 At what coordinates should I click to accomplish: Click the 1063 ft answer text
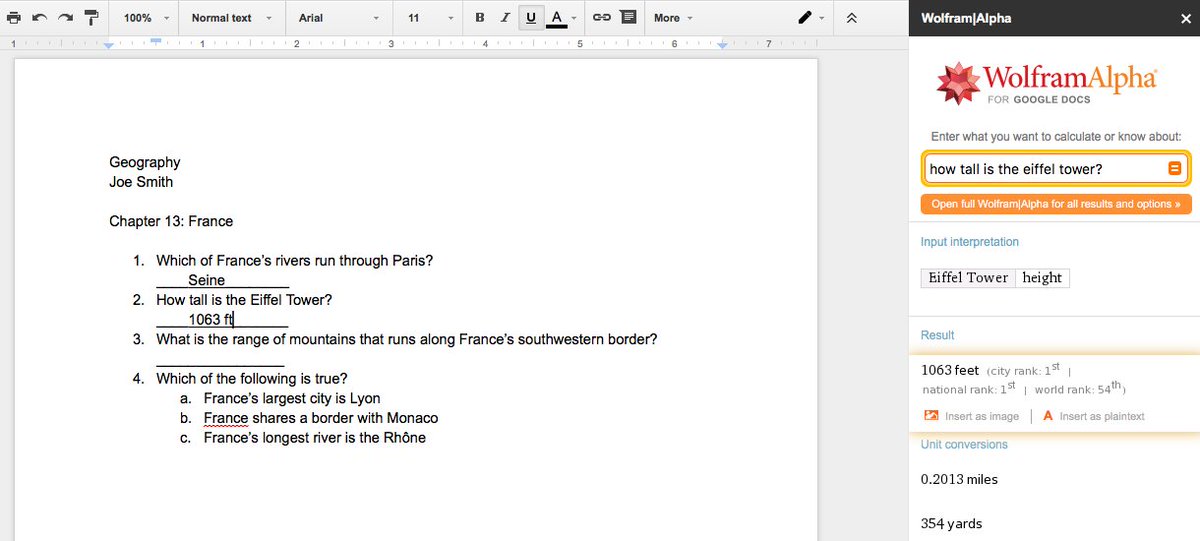tap(210, 319)
